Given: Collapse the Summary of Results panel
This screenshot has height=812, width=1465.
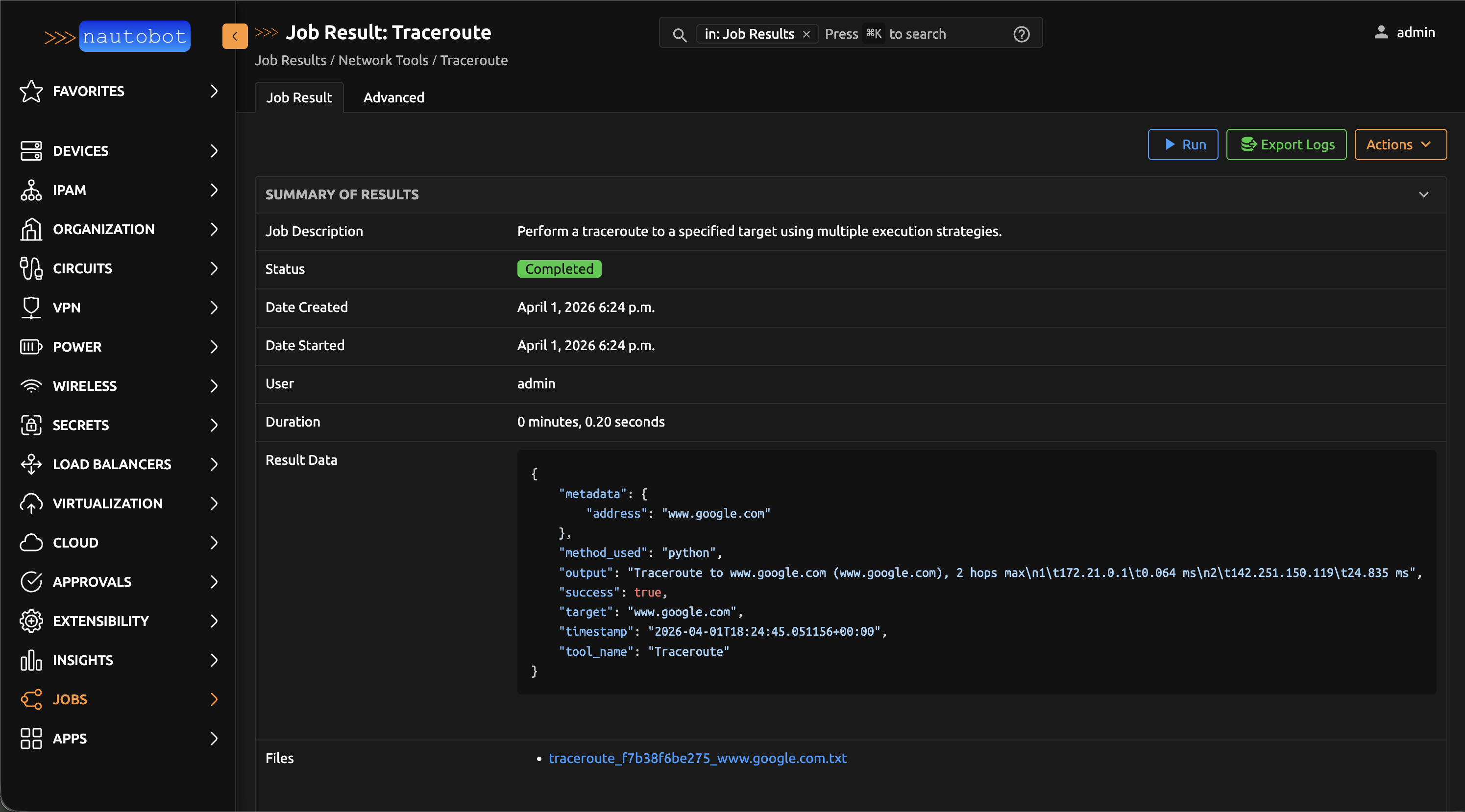Looking at the screenshot, I should click(x=1423, y=194).
